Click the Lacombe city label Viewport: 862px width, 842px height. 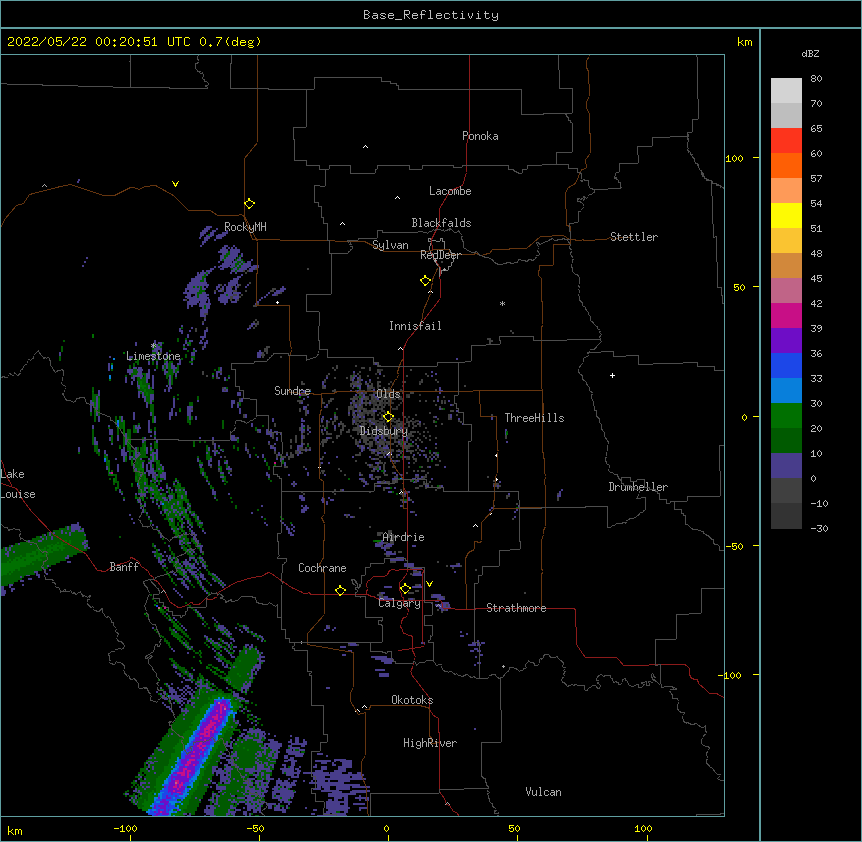pyautogui.click(x=450, y=191)
